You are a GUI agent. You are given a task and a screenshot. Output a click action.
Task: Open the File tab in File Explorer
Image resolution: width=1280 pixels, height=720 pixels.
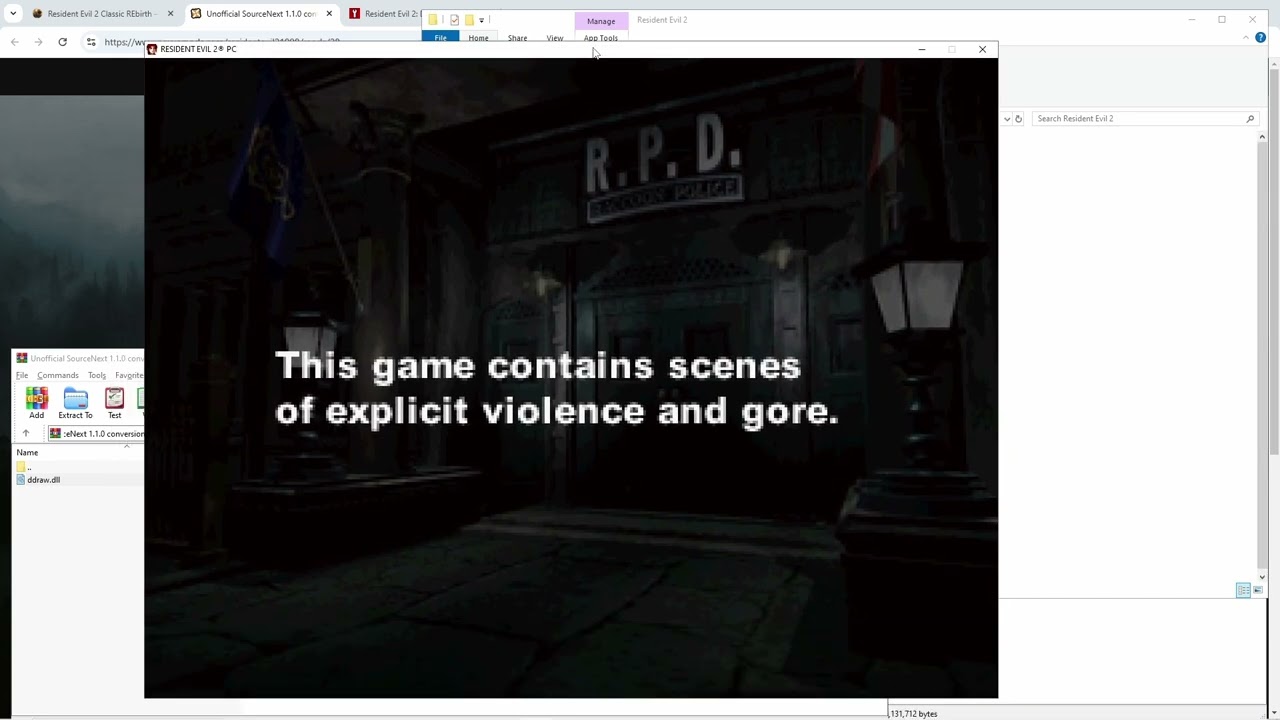[x=441, y=38]
